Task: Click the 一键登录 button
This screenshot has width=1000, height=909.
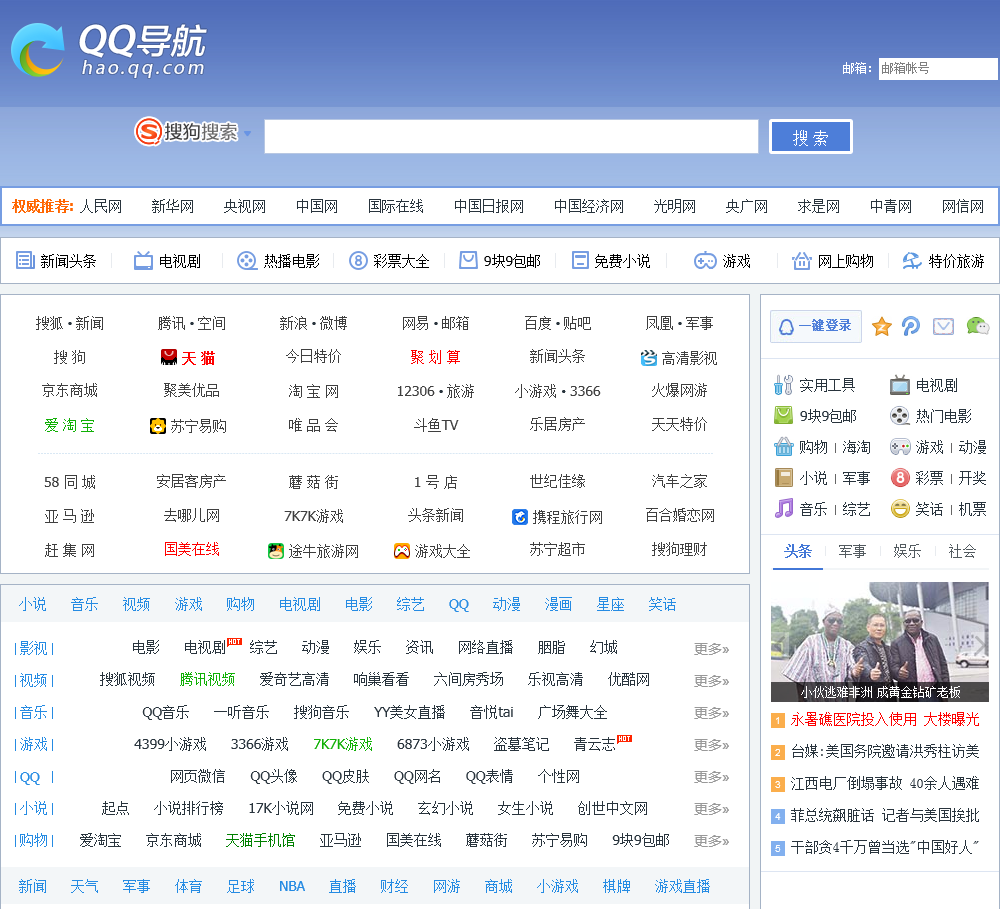Action: 816,326
